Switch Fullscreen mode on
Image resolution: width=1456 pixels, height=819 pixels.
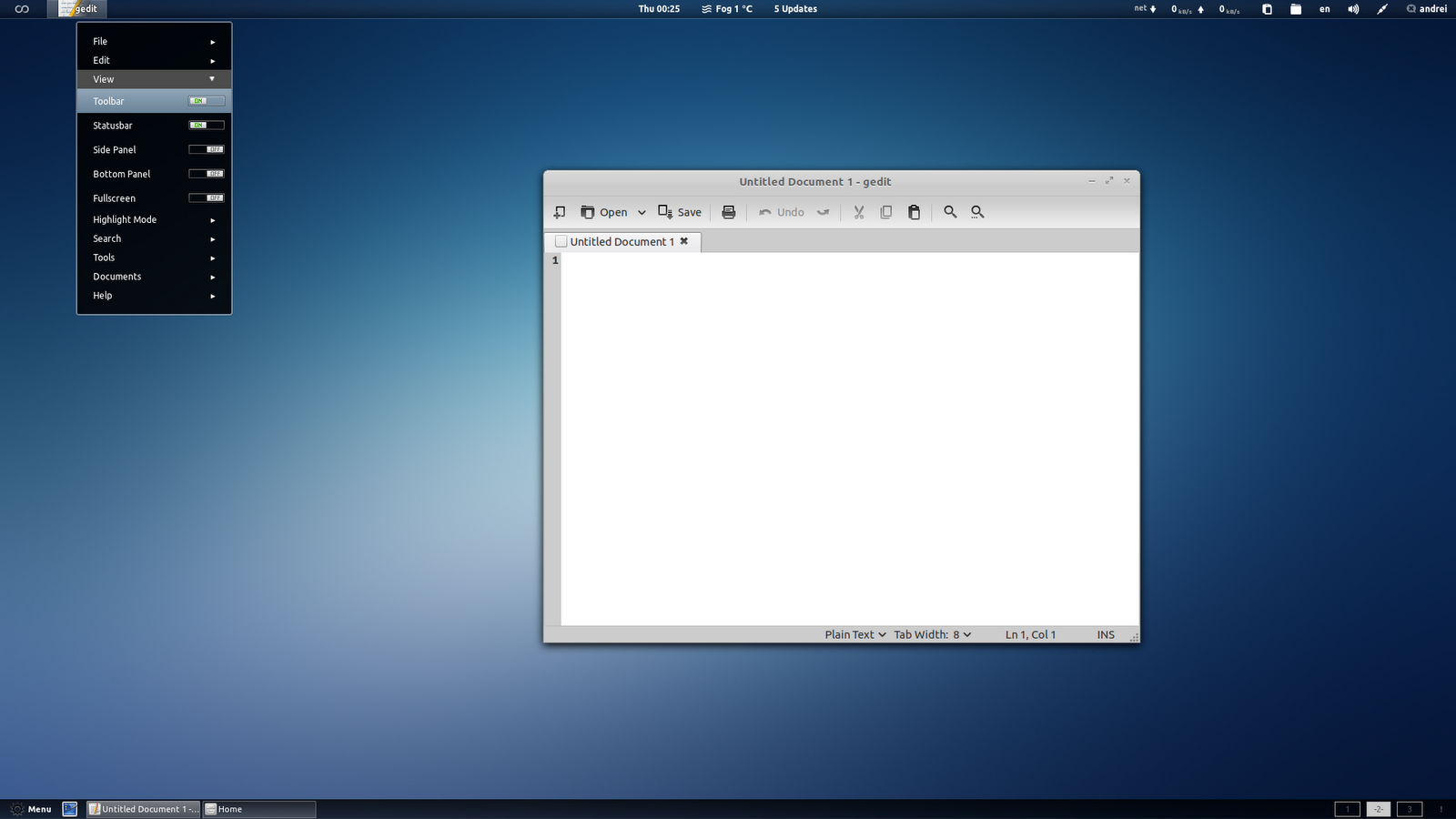pyautogui.click(x=207, y=197)
